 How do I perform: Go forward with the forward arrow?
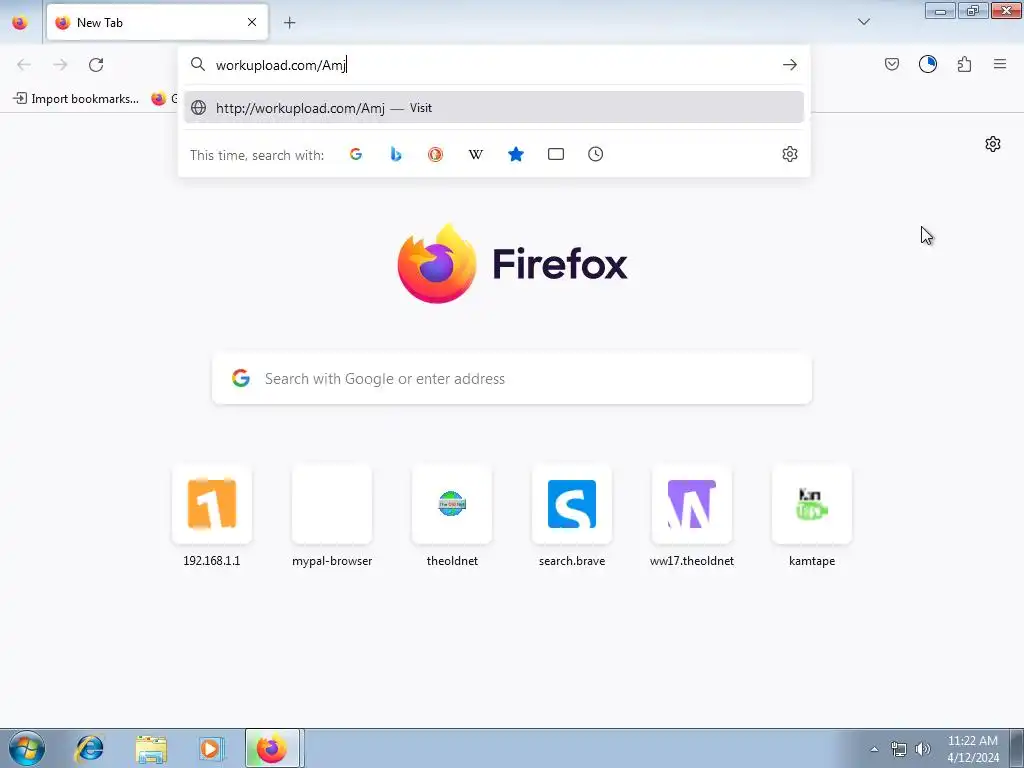tap(60, 64)
